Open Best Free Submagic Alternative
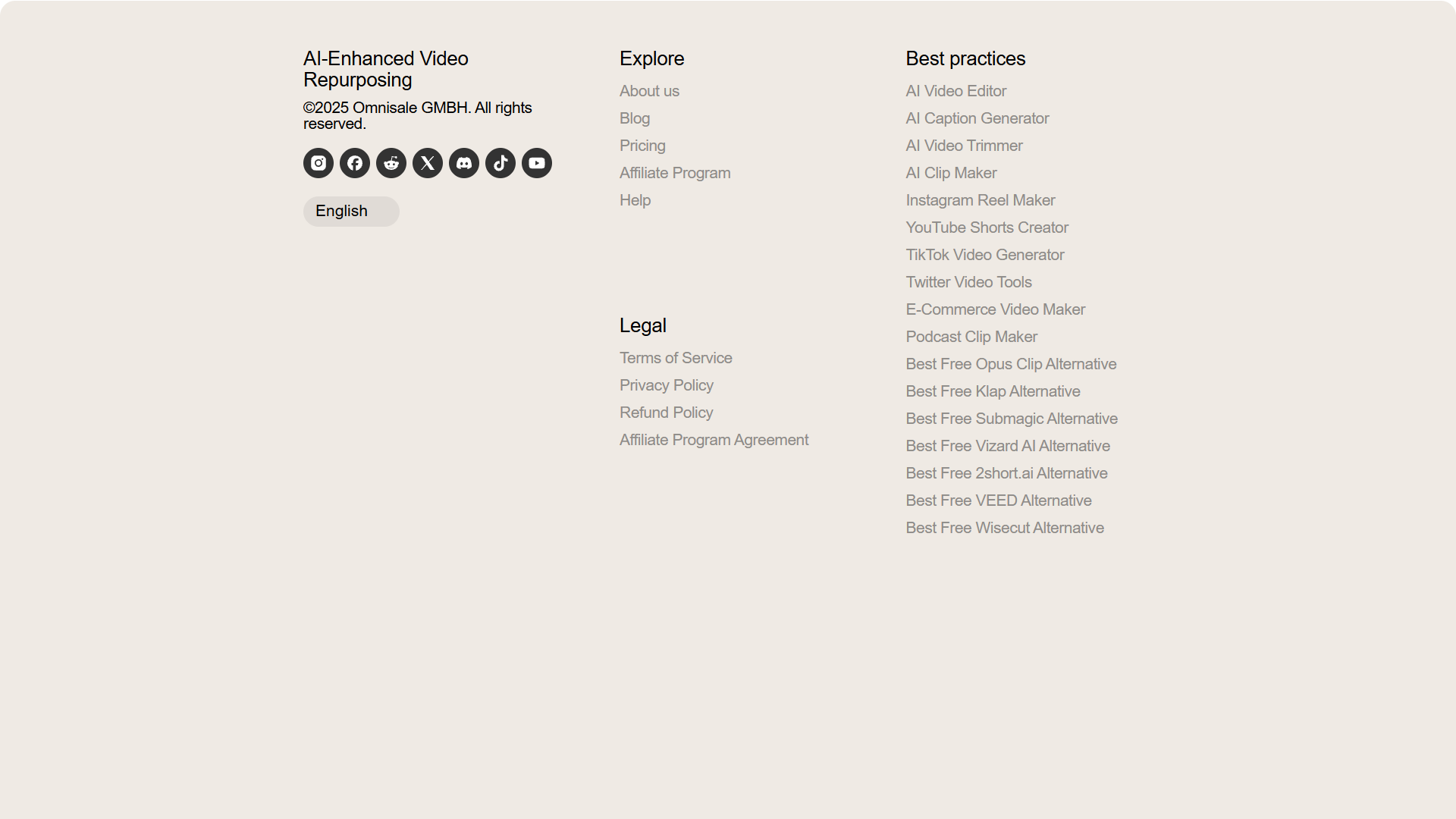The height and width of the screenshot is (819, 1456). (1012, 419)
